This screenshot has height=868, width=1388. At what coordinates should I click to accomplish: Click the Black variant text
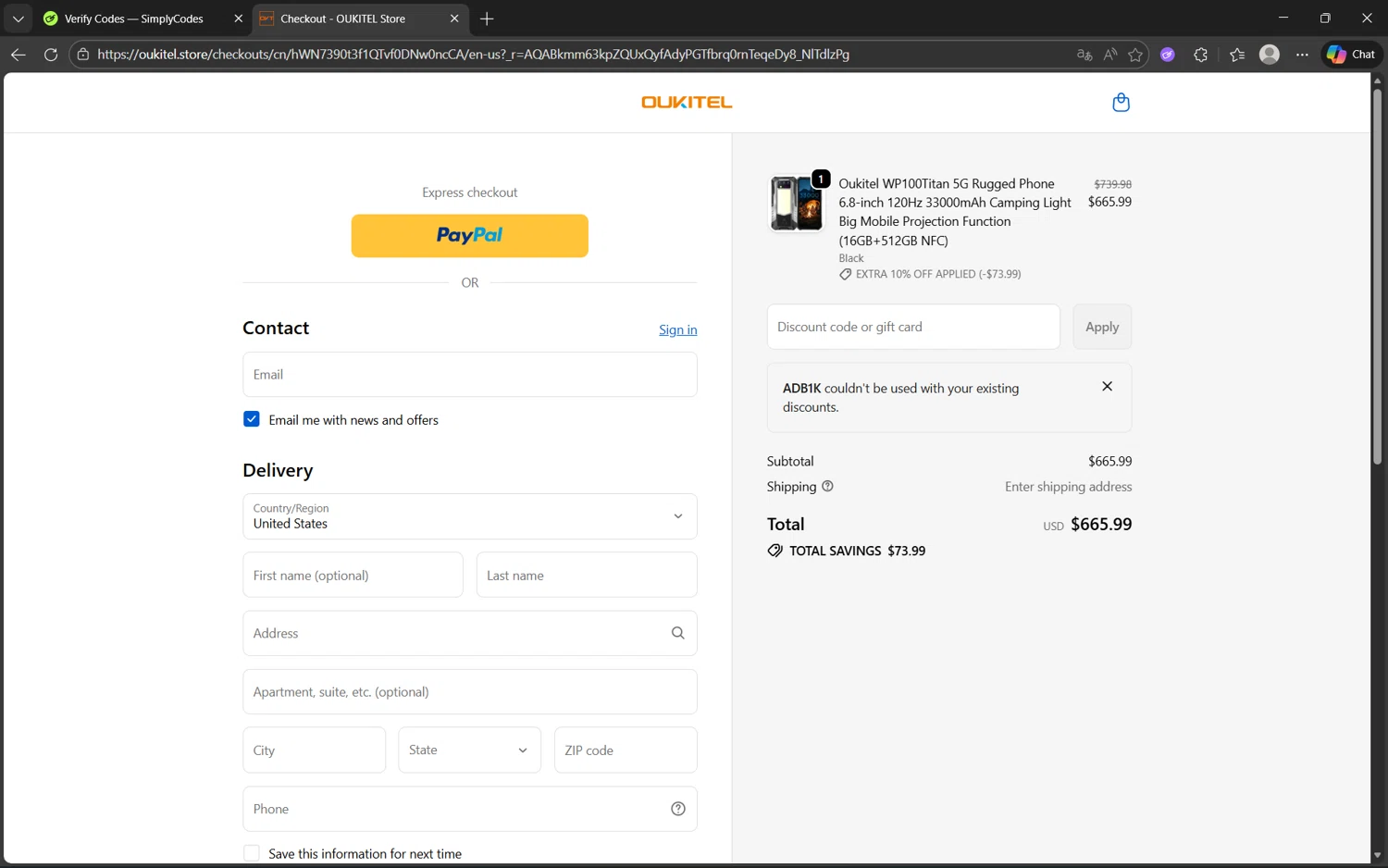pyautogui.click(x=851, y=258)
